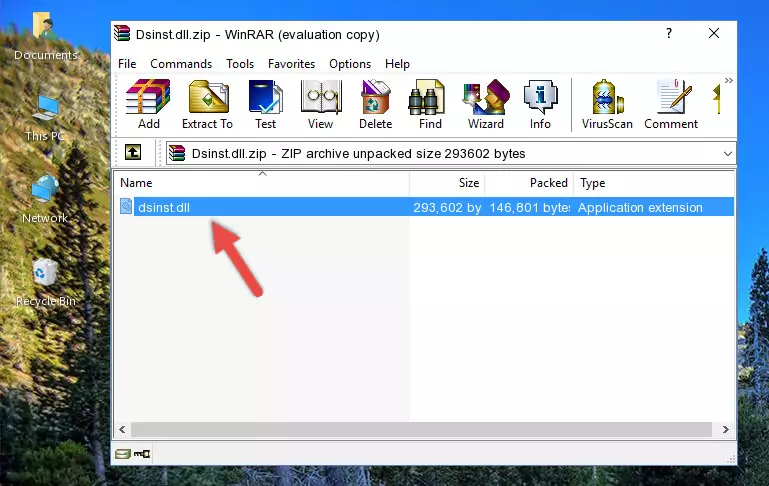The width and height of the screenshot is (769, 486).
Task: Expand the archive path dropdown arrow
Action: (727, 153)
